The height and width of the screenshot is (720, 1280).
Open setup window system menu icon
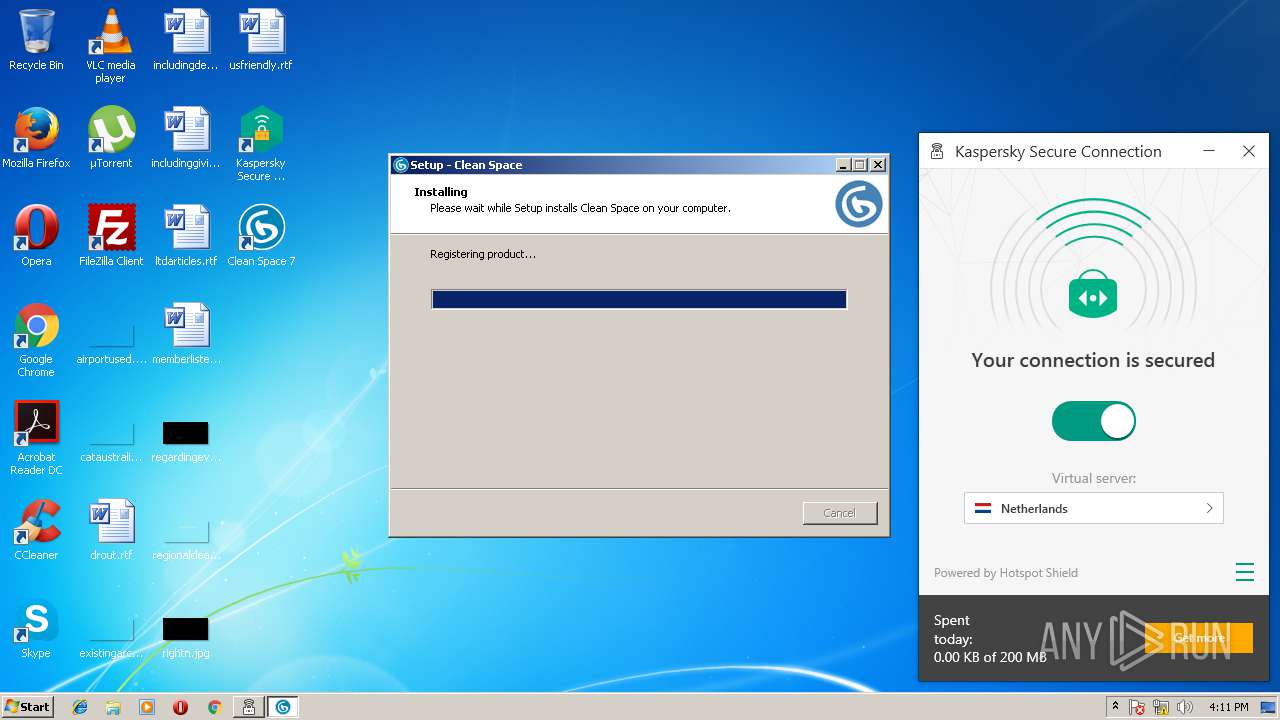[x=401, y=165]
